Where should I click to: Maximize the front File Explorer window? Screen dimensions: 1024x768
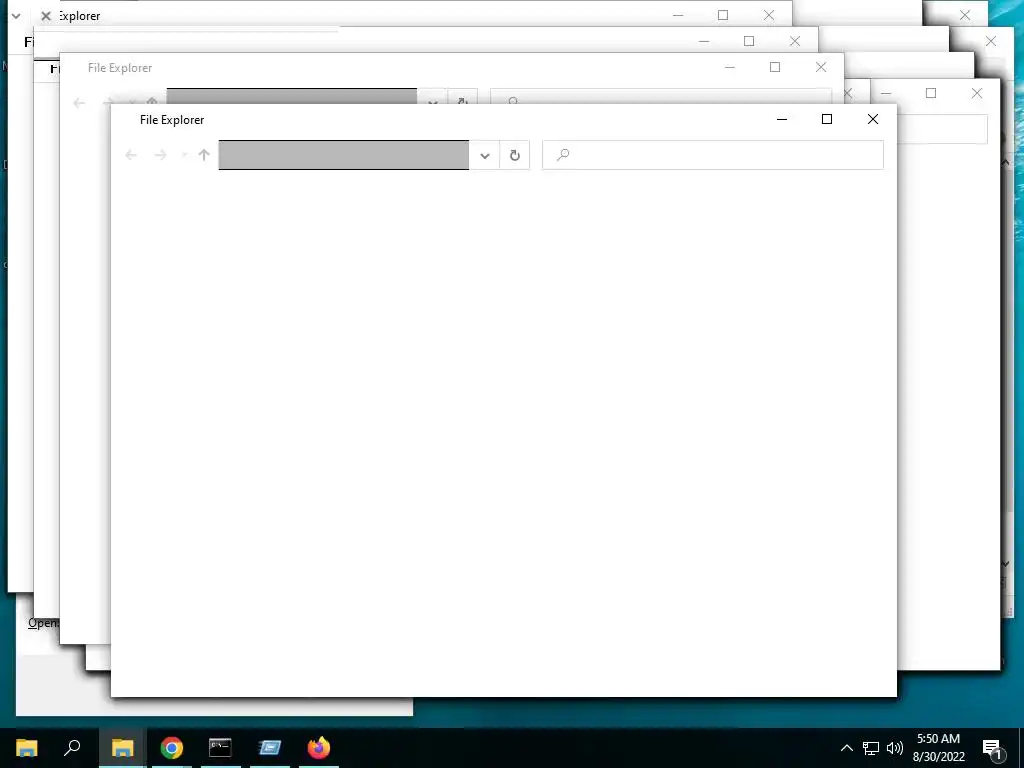pyautogui.click(x=827, y=119)
